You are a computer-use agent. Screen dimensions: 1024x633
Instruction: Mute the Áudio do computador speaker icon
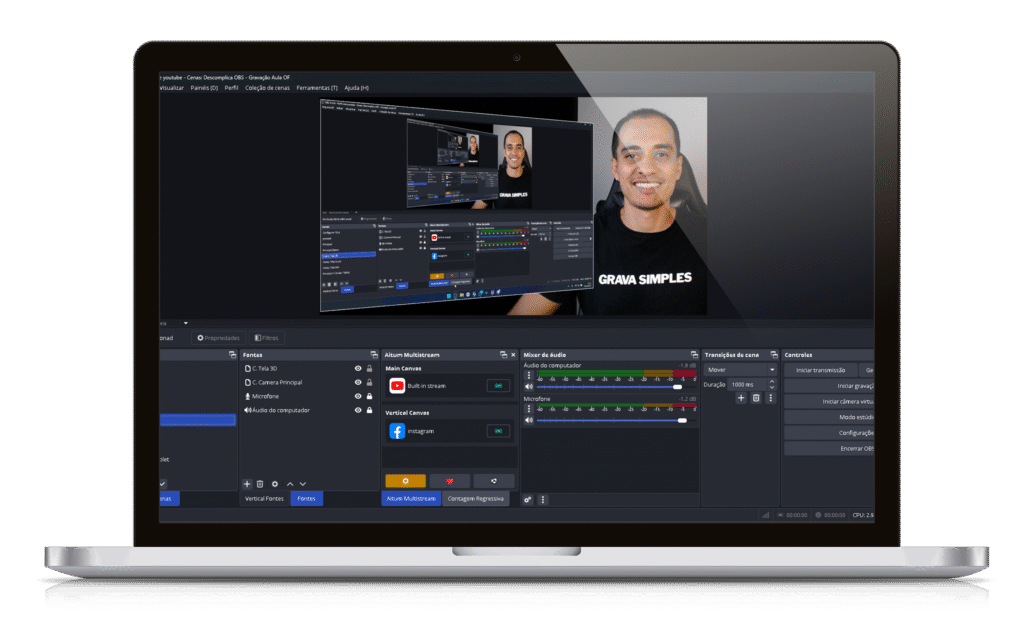[x=529, y=387]
